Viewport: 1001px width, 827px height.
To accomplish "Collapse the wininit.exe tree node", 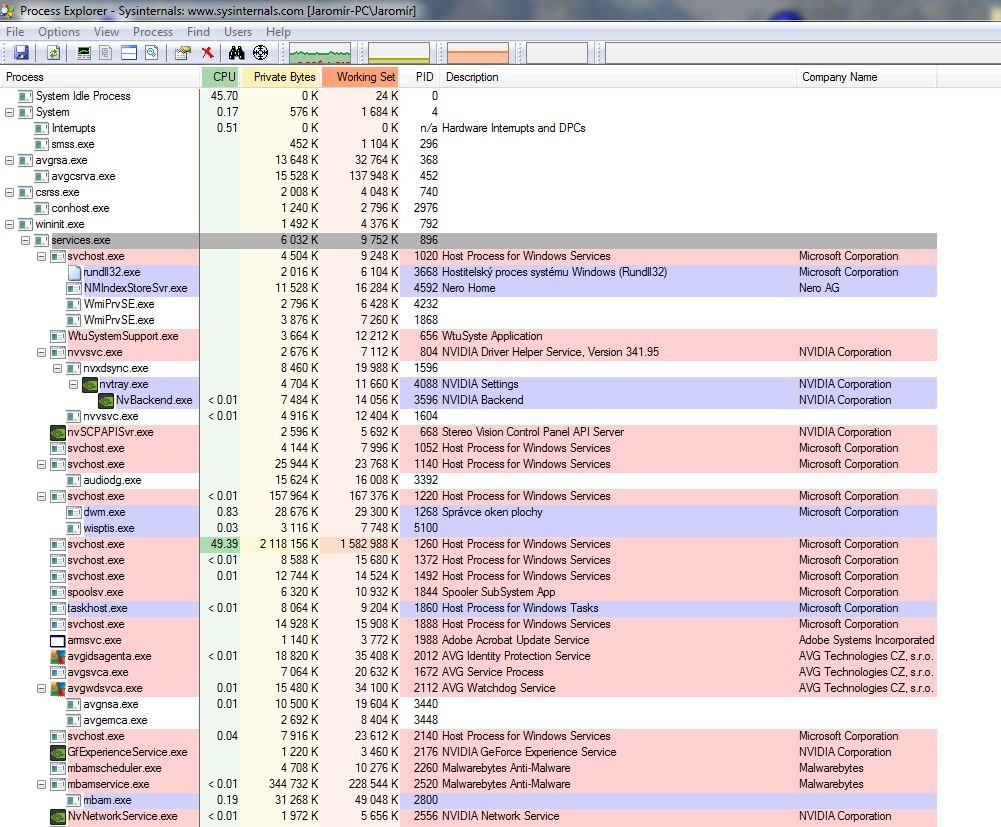I will click(10, 224).
